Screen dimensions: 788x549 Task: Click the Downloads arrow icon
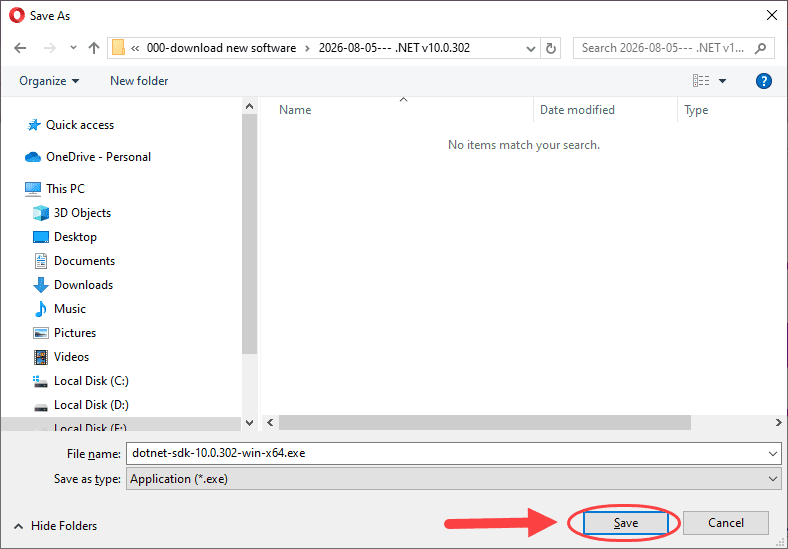tap(41, 285)
